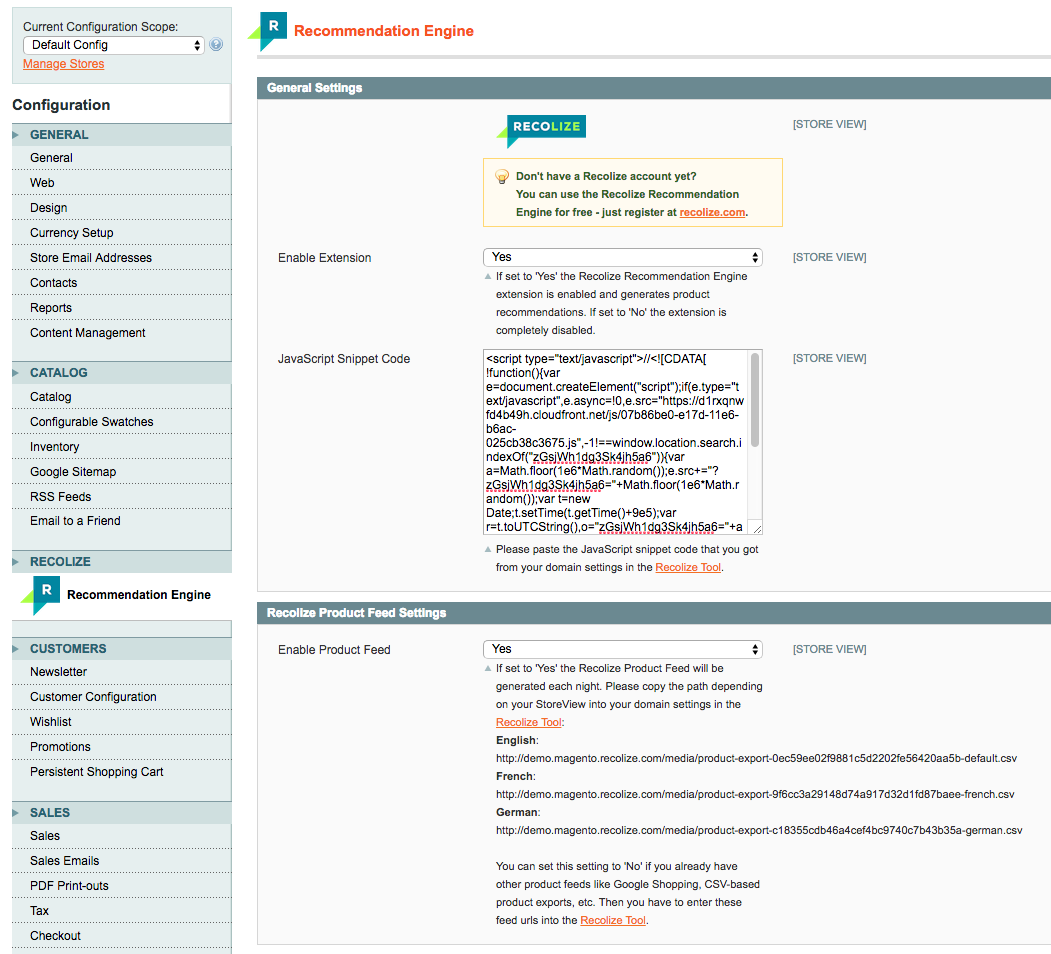Open the Sales Emails tab

click(x=121, y=861)
